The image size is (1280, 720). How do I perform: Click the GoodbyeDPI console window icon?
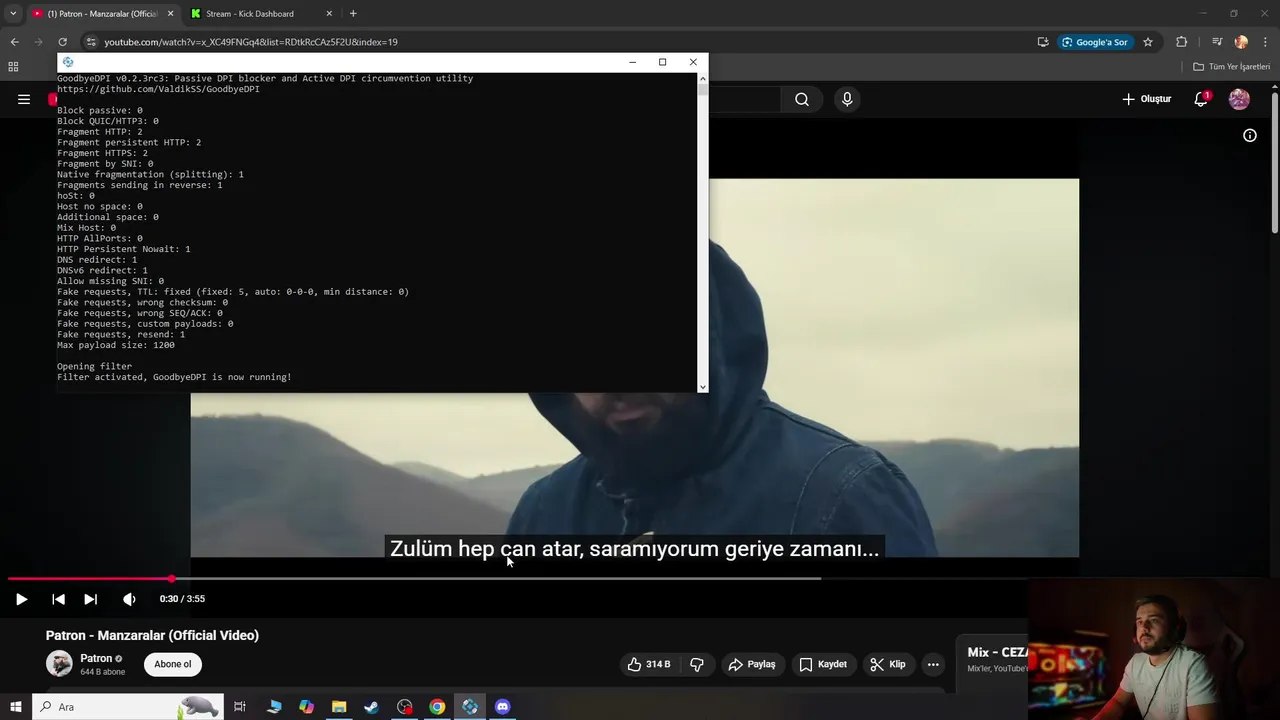tap(68, 62)
